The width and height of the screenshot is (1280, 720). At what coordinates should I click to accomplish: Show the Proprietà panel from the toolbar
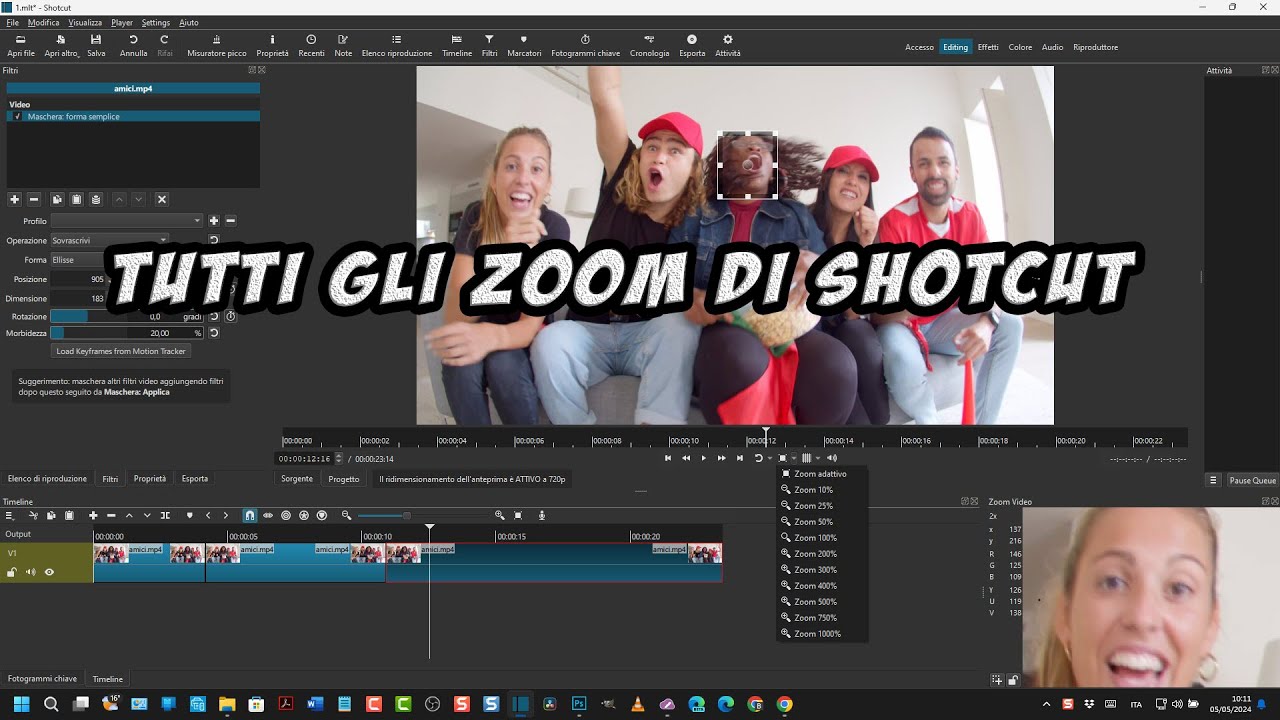pyautogui.click(x=272, y=46)
